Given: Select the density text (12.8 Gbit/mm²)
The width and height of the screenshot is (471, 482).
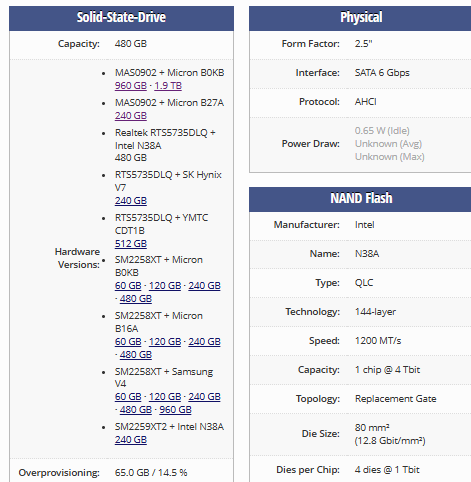Looking at the screenshot, I should [x=390, y=441].
